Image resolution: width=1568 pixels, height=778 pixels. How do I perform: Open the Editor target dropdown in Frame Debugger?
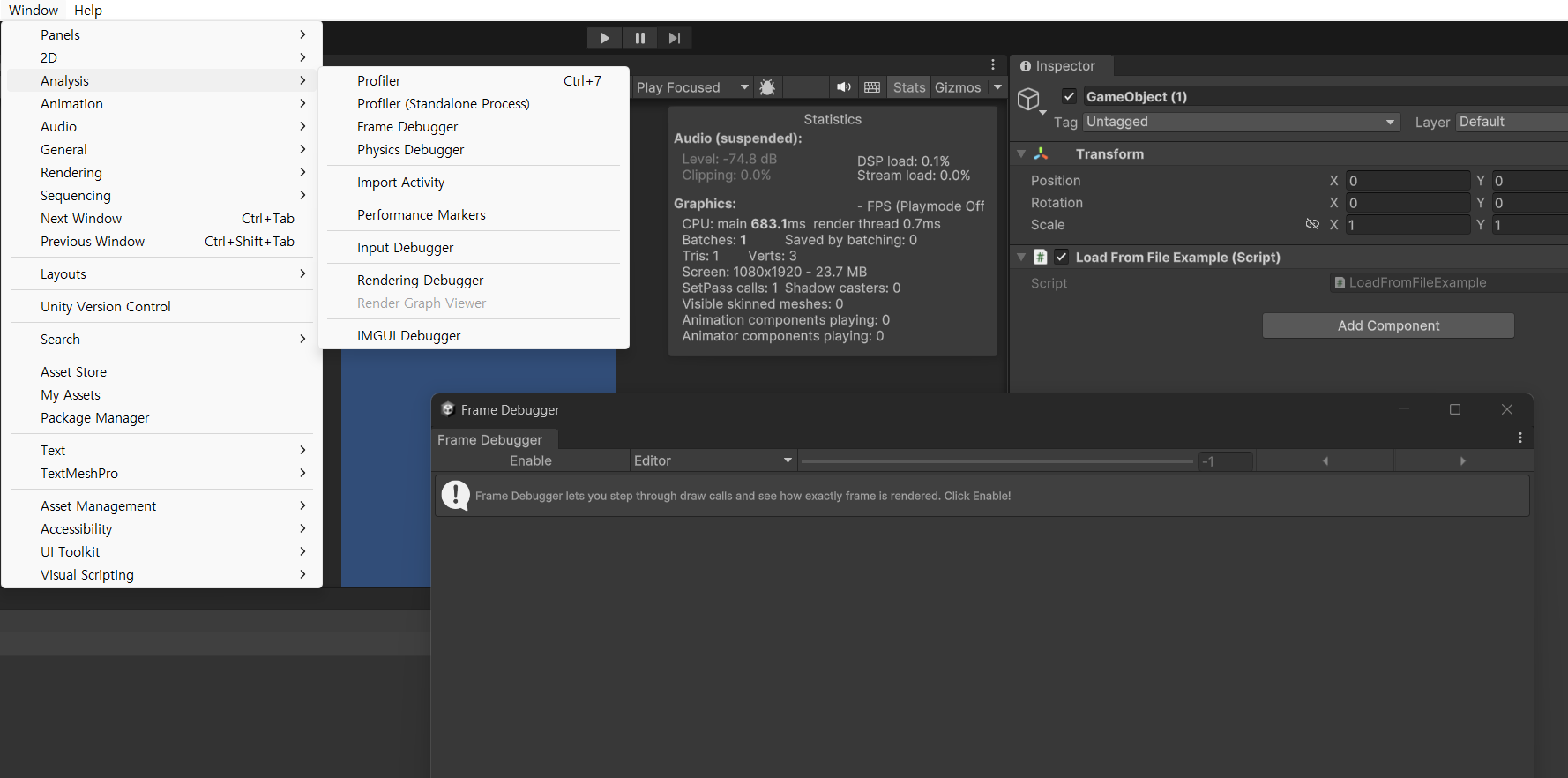713,460
